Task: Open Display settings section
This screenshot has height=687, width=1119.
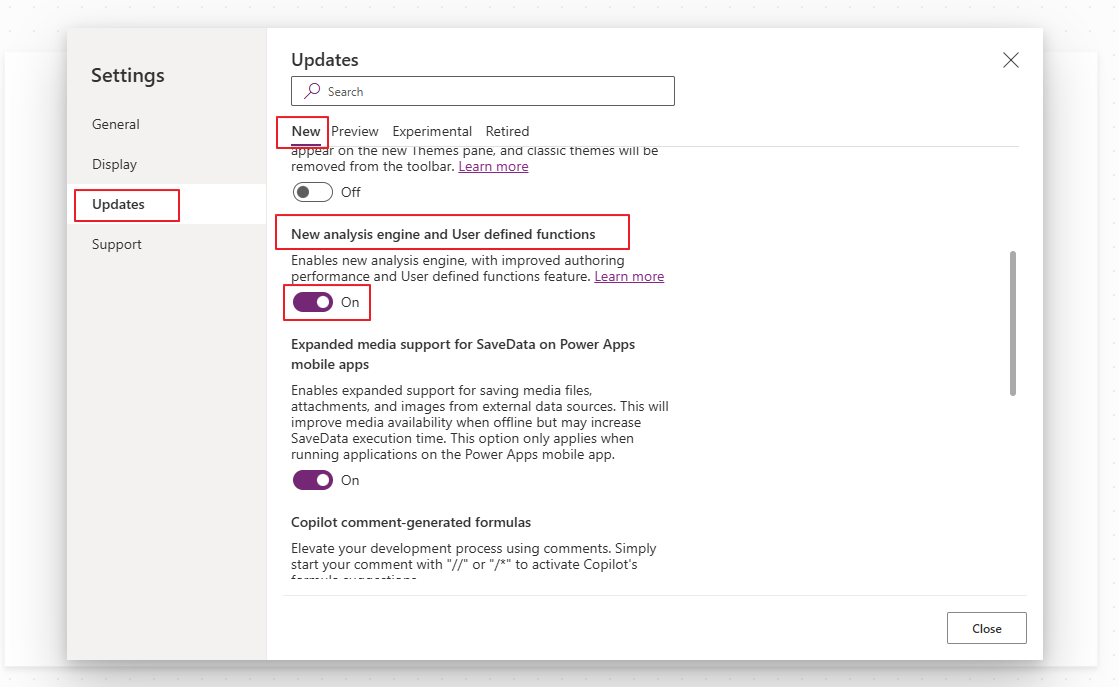Action: pos(113,164)
